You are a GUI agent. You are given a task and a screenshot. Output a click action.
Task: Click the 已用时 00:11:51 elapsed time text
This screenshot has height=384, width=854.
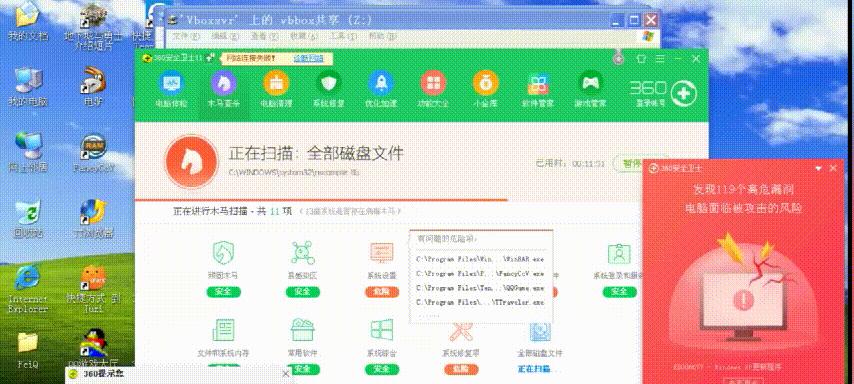[571, 163]
